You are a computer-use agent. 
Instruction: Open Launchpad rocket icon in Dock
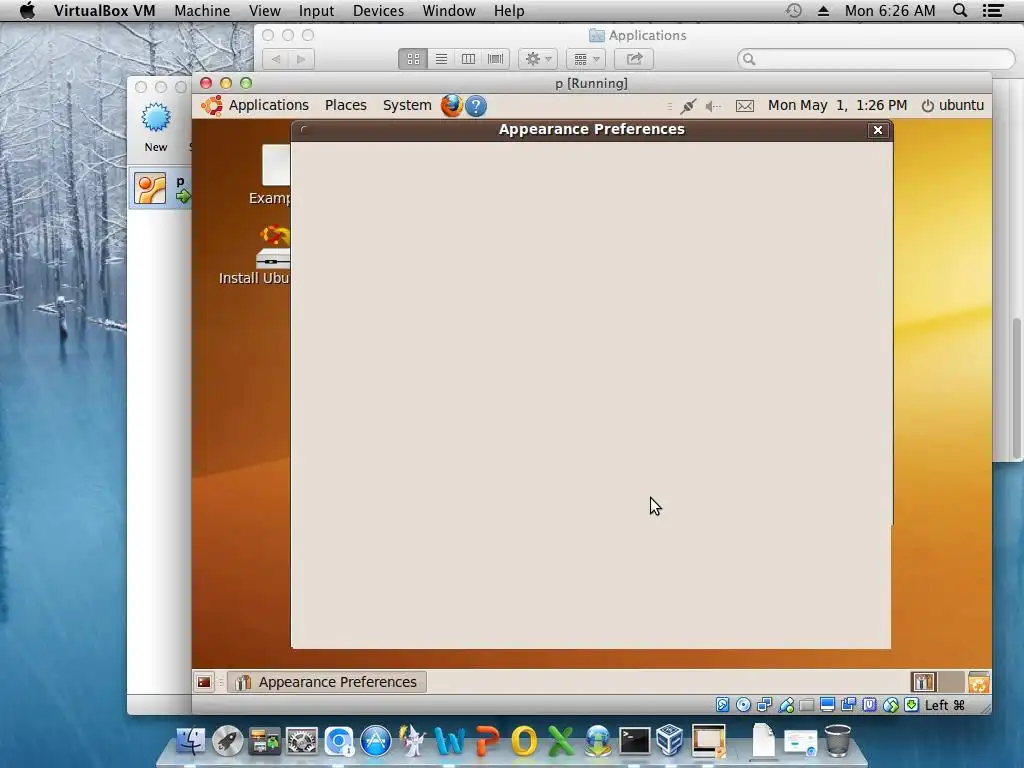coord(227,741)
